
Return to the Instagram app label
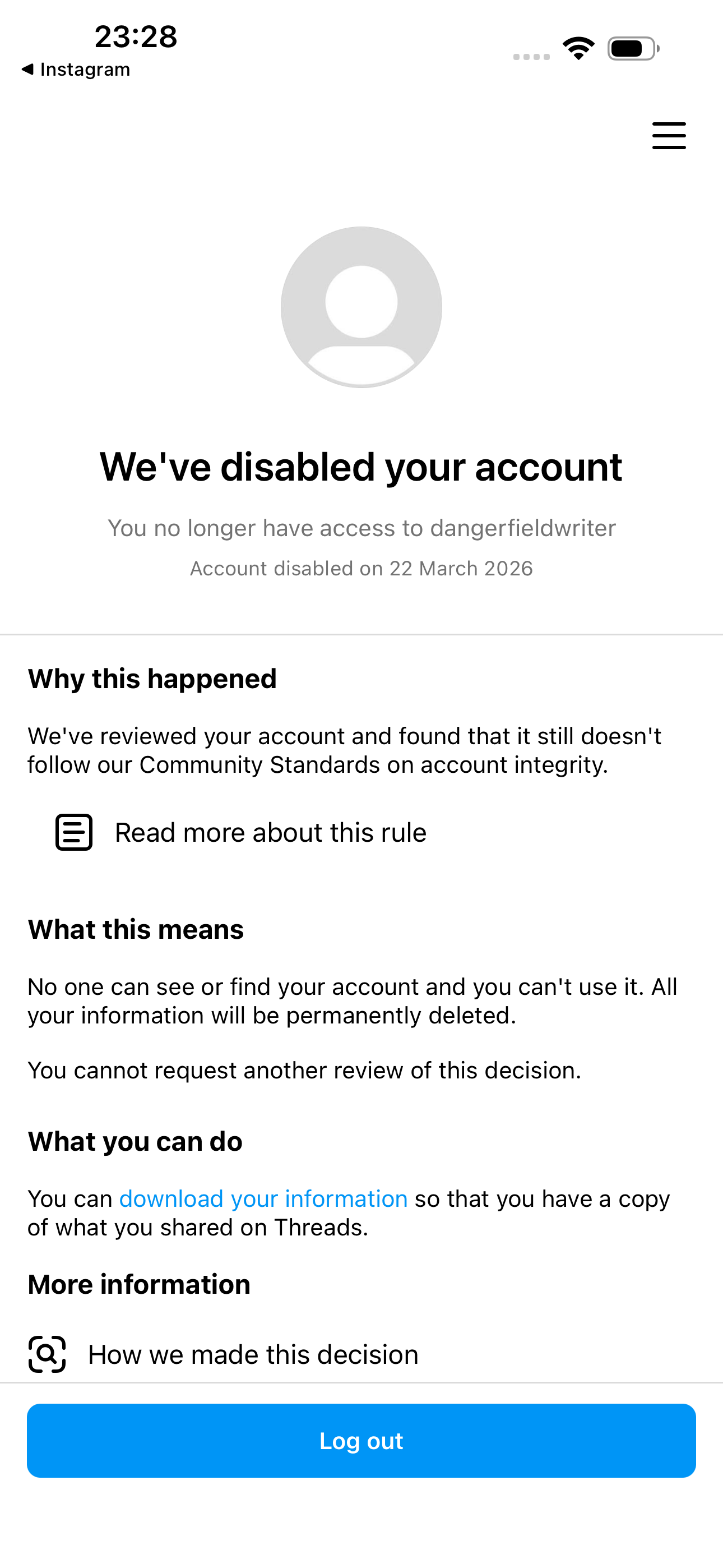click(85, 70)
